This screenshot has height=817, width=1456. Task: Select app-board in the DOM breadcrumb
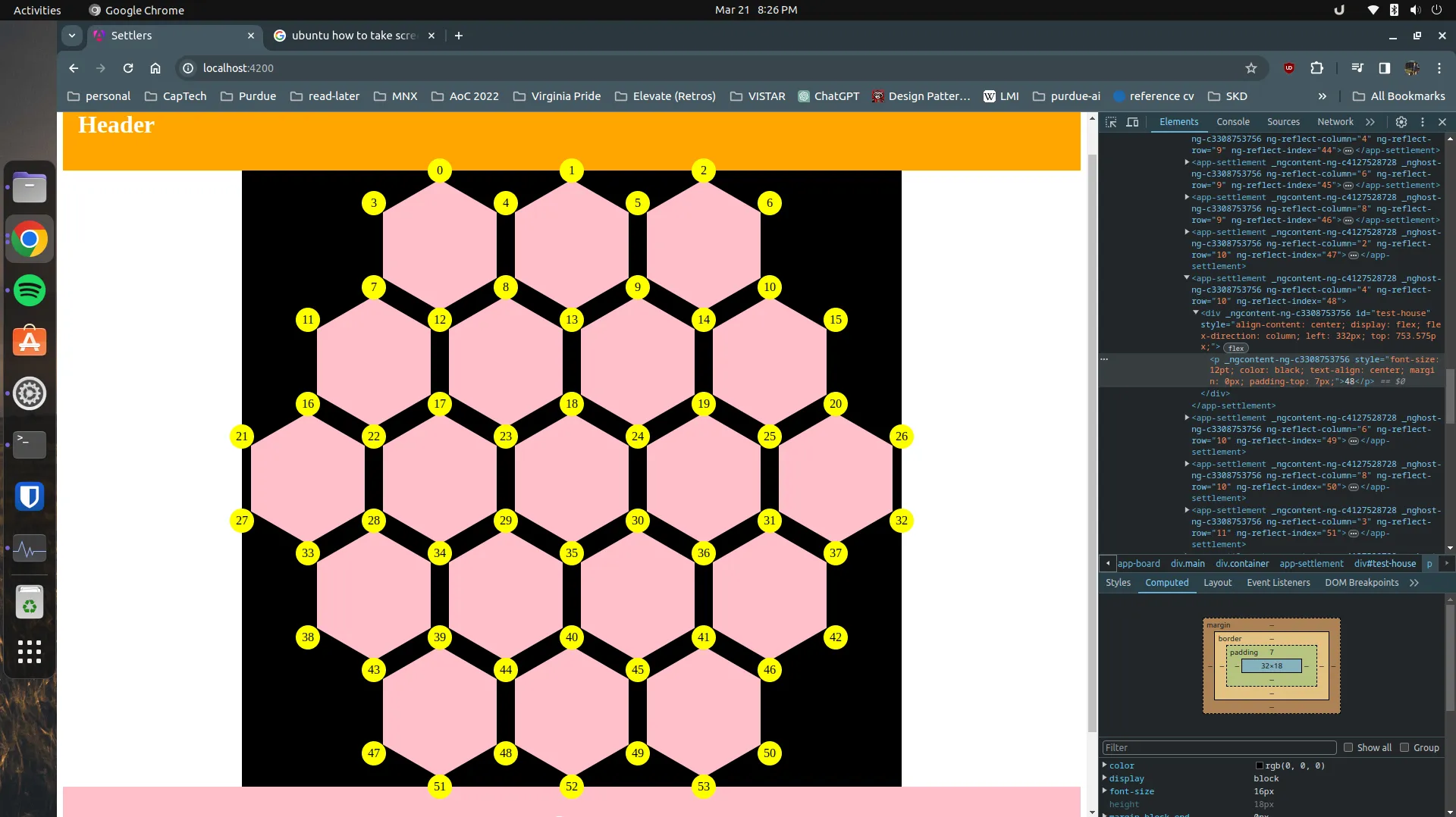click(x=1138, y=564)
